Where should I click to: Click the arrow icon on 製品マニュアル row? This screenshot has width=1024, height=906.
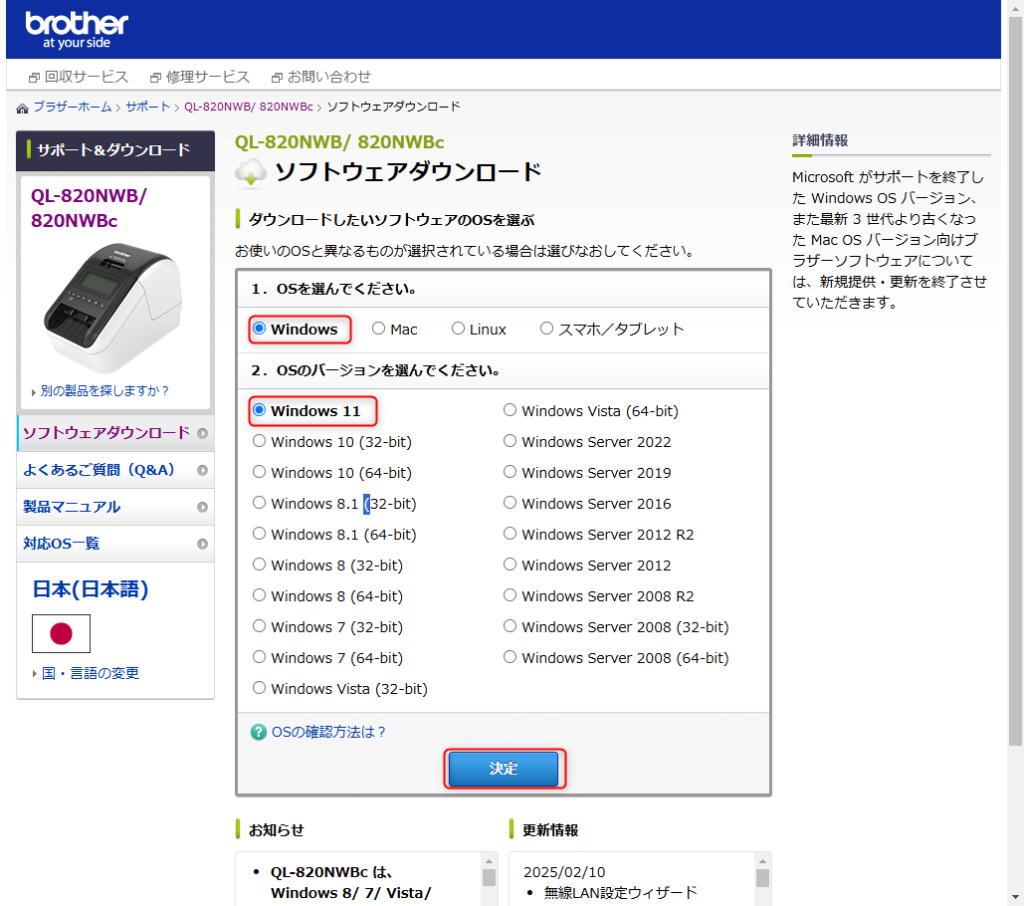coord(202,507)
